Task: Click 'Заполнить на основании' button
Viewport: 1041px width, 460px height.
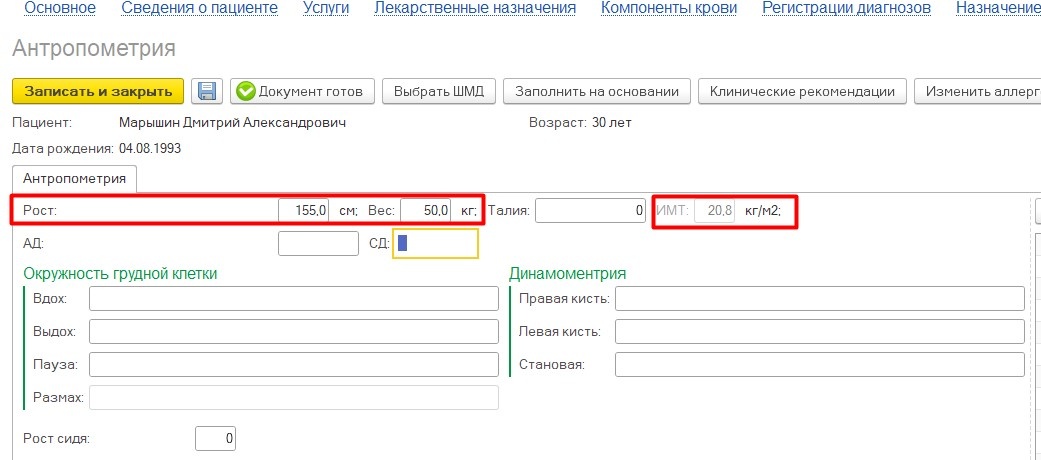Action: click(597, 91)
